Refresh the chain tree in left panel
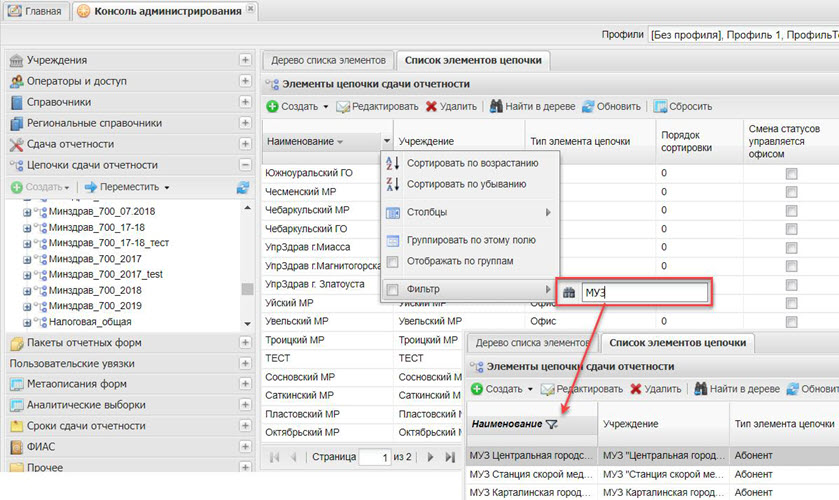This screenshot has width=839, height=500. pyautogui.click(x=243, y=187)
